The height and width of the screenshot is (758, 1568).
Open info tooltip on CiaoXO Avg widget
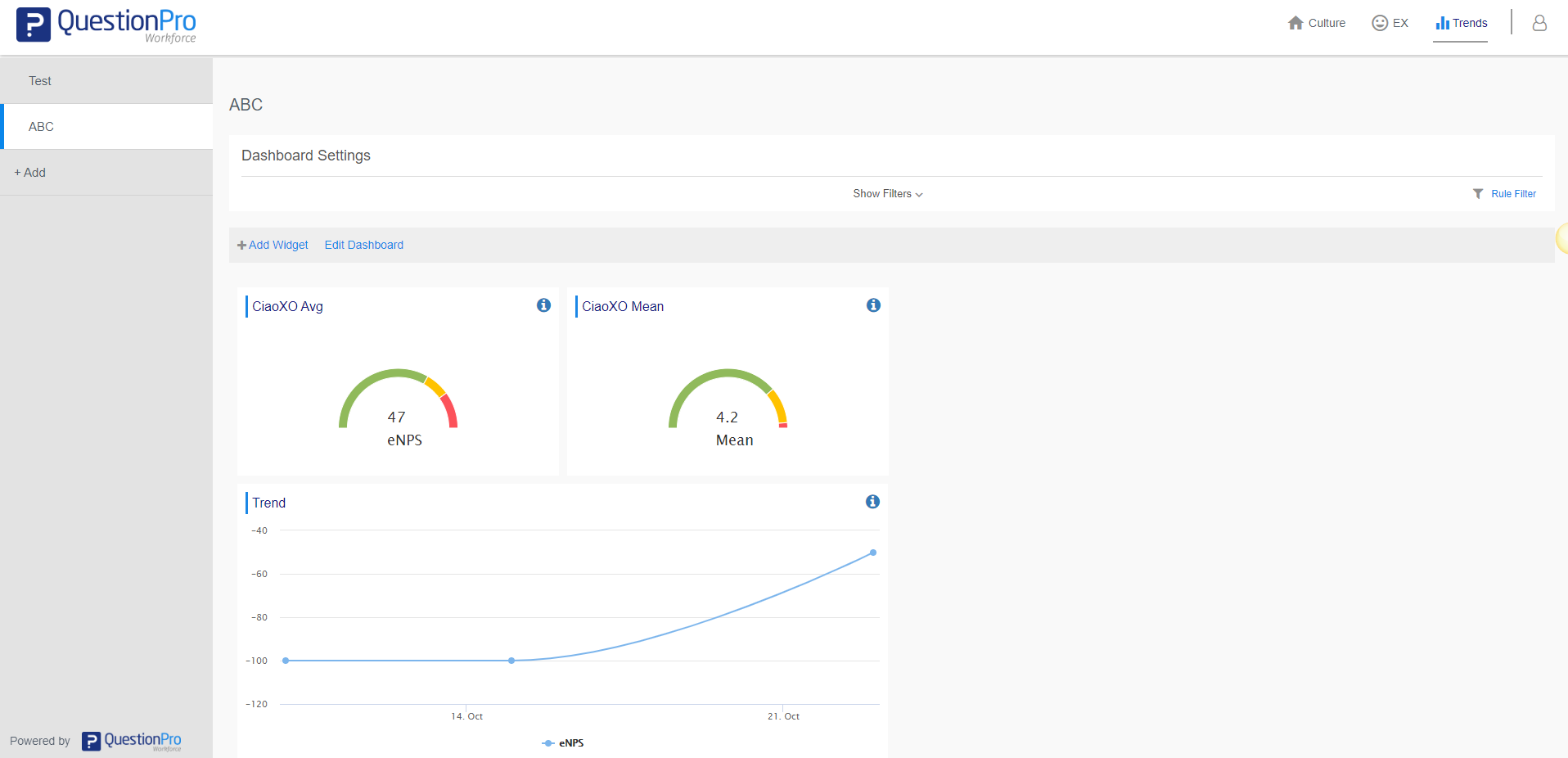[x=543, y=305]
